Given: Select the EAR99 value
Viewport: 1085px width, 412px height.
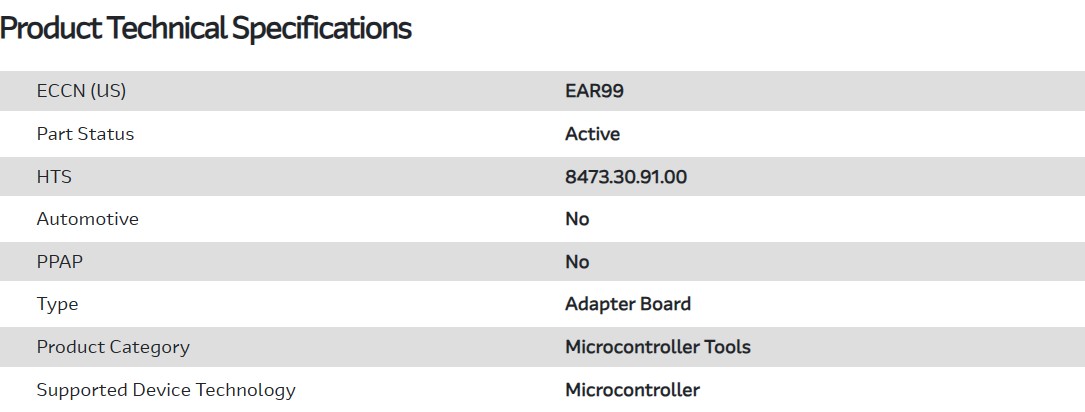Looking at the screenshot, I should click(595, 91).
